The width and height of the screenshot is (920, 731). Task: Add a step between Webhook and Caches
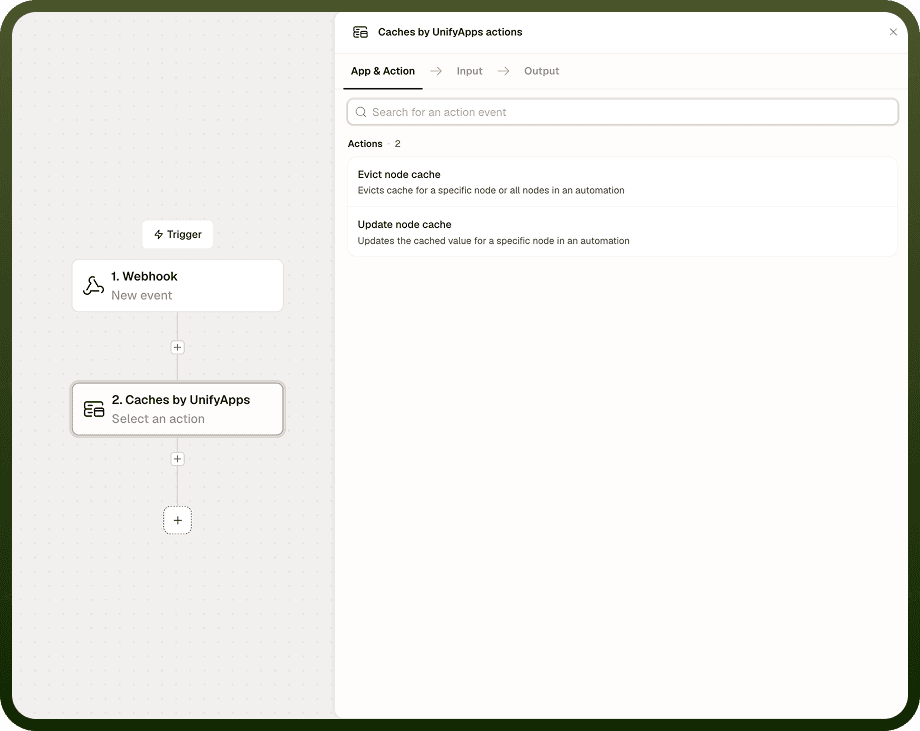tap(177, 347)
